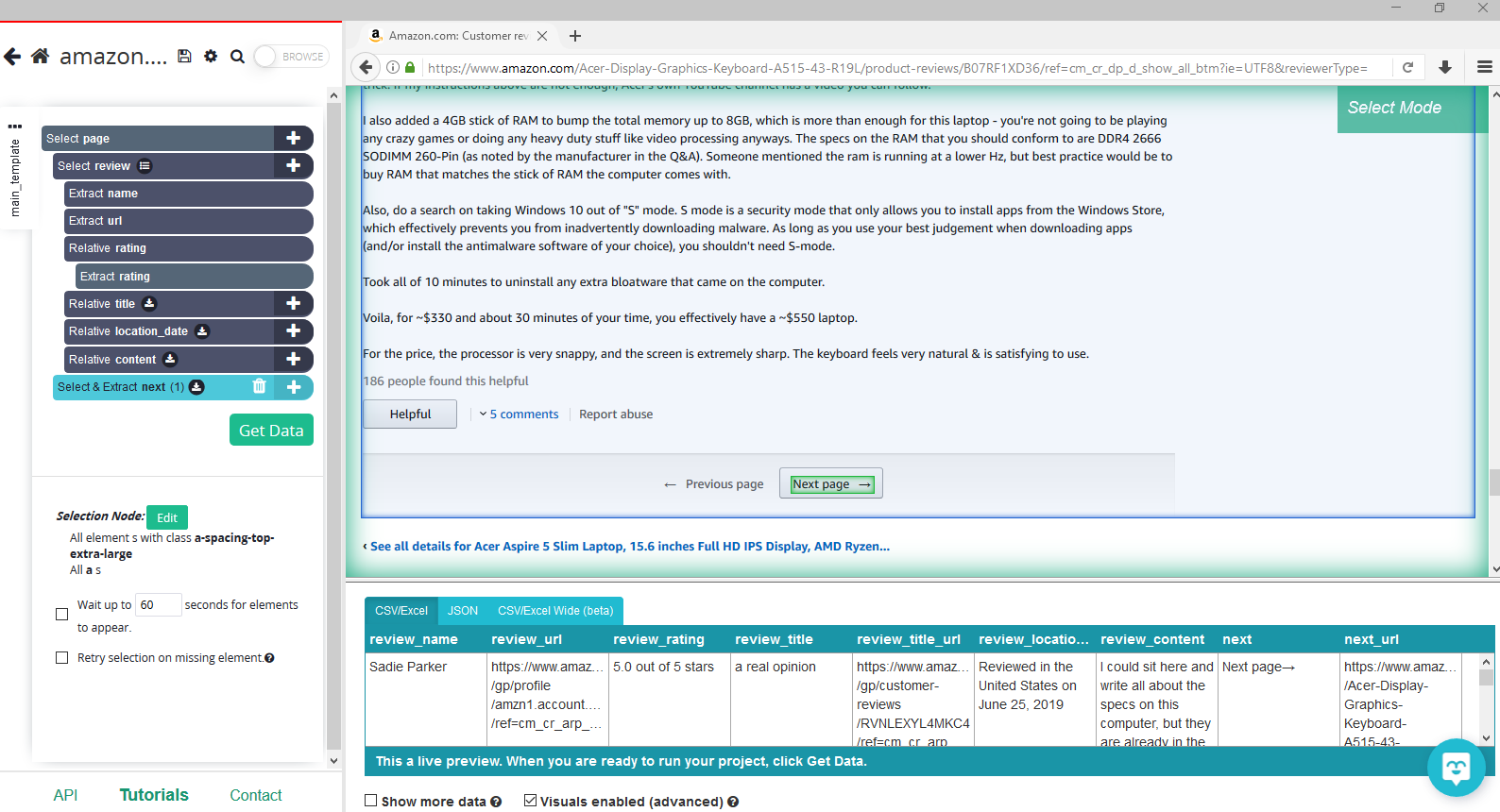Toggle the BROWSE mode switch
The image size is (1500, 812).
(292, 57)
